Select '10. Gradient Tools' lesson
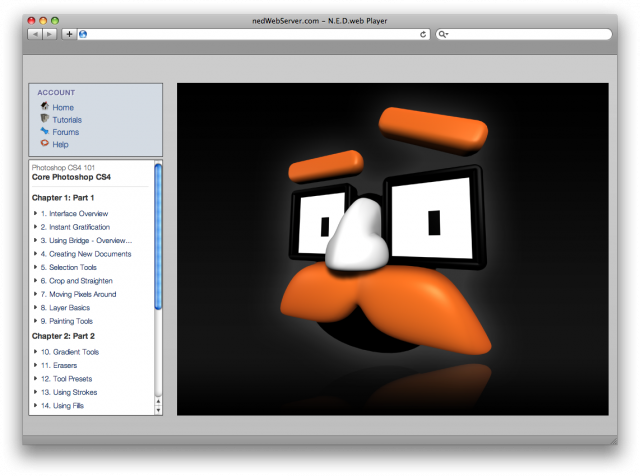640x476 pixels. (70, 352)
